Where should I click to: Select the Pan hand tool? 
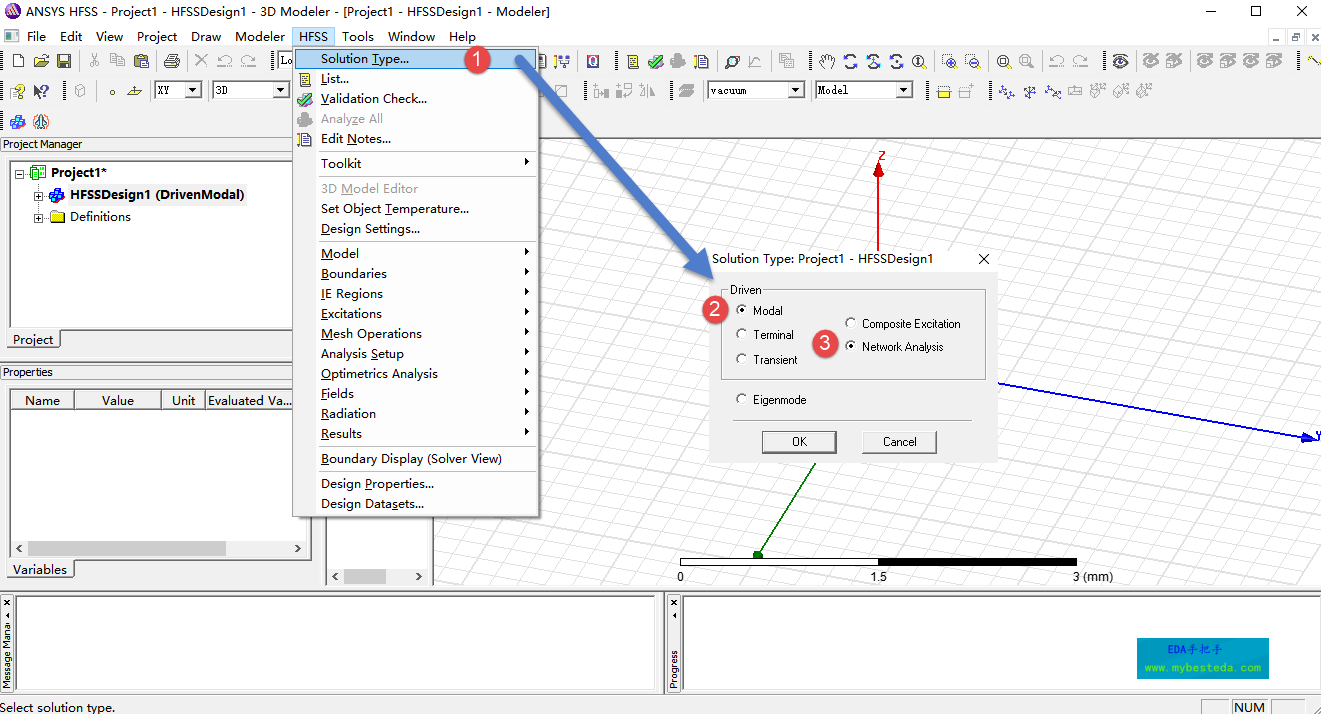coord(827,61)
